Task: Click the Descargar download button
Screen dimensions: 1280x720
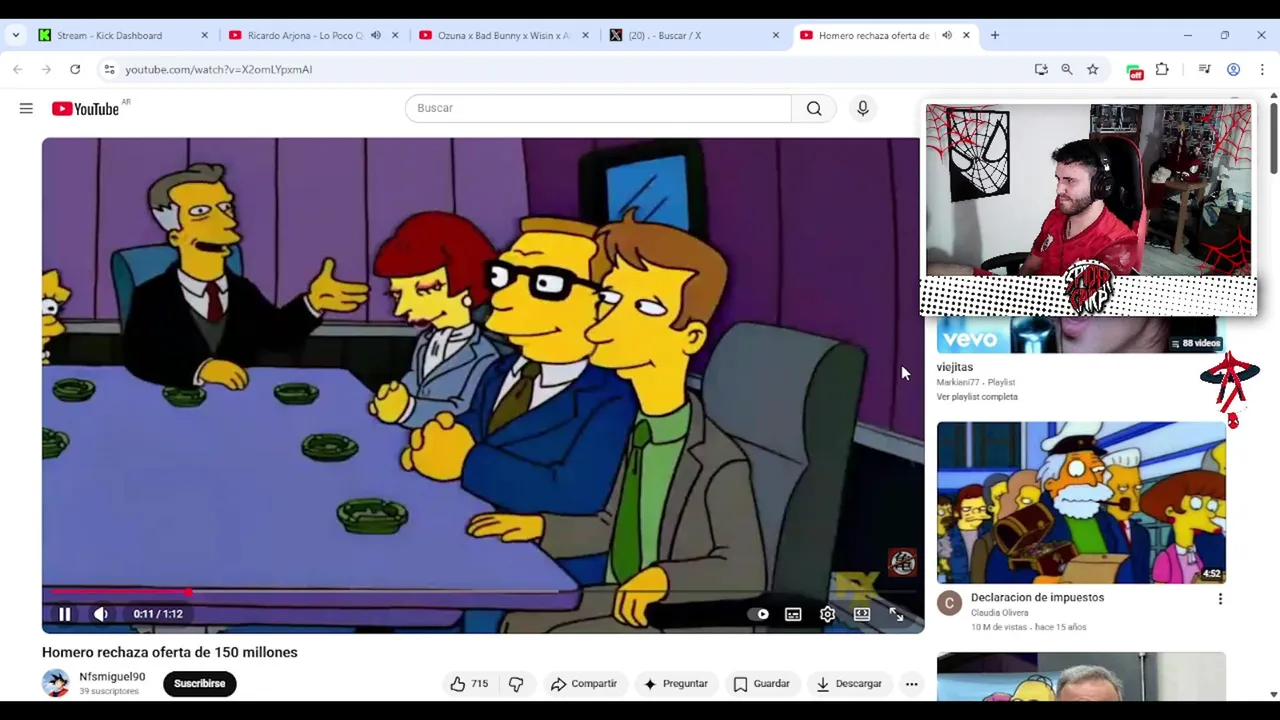Action: pyautogui.click(x=849, y=684)
